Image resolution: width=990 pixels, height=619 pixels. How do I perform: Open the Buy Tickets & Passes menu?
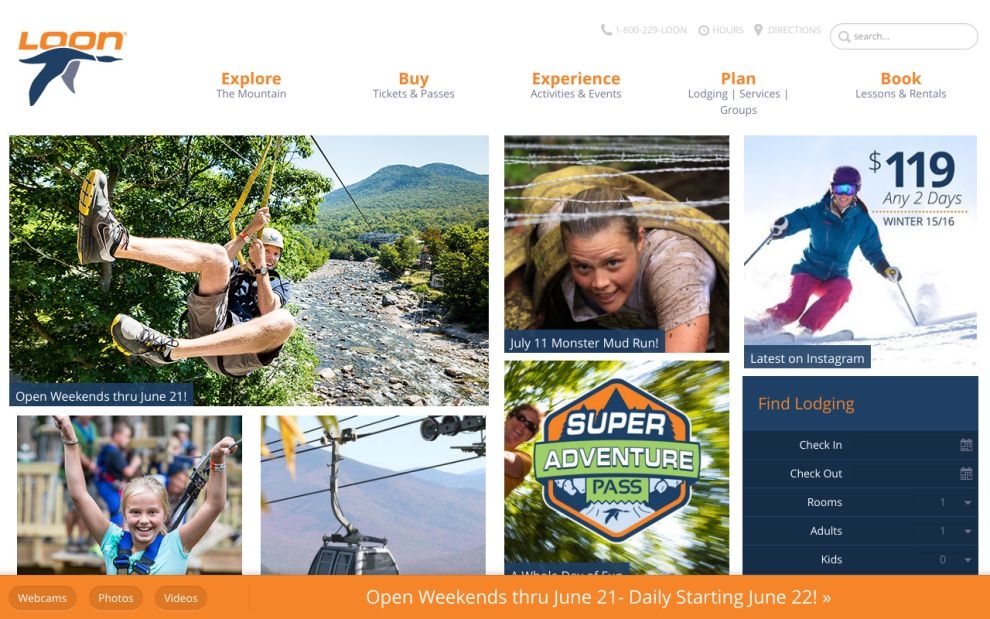pyautogui.click(x=414, y=85)
